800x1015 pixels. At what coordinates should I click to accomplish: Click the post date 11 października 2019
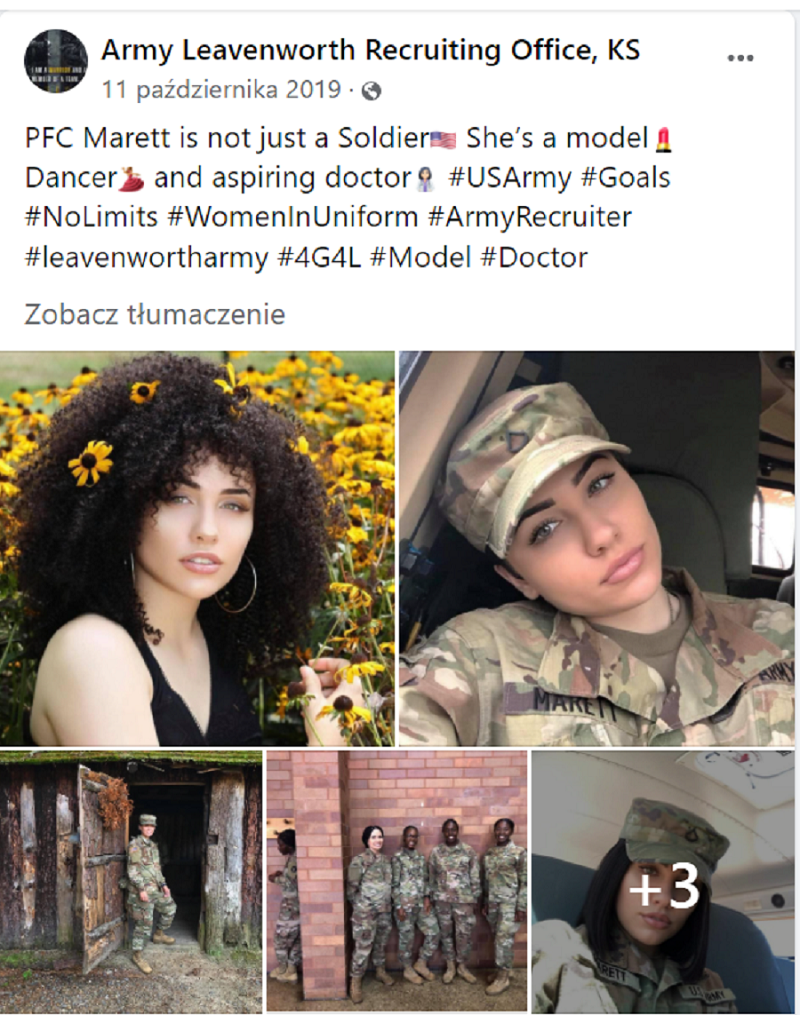click(x=221, y=89)
